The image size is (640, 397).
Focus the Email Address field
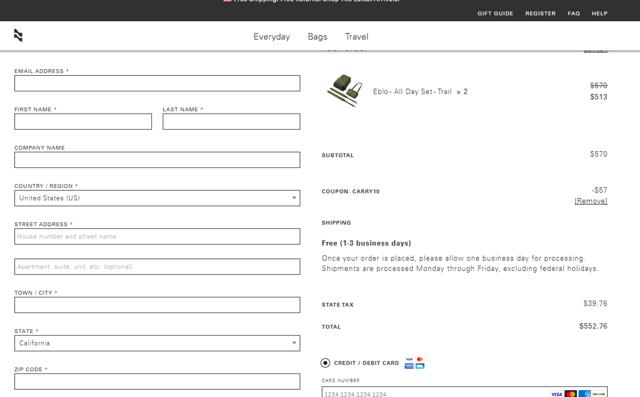tap(157, 83)
